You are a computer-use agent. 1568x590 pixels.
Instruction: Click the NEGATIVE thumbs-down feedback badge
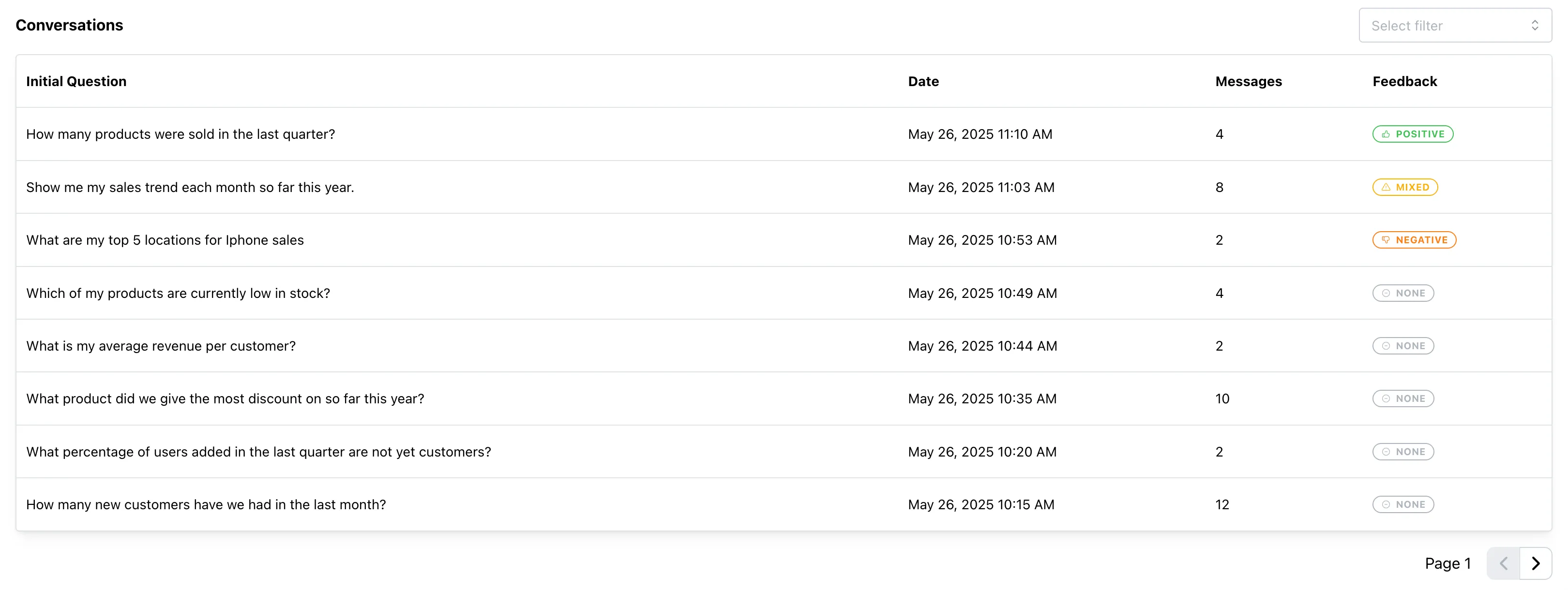1414,240
